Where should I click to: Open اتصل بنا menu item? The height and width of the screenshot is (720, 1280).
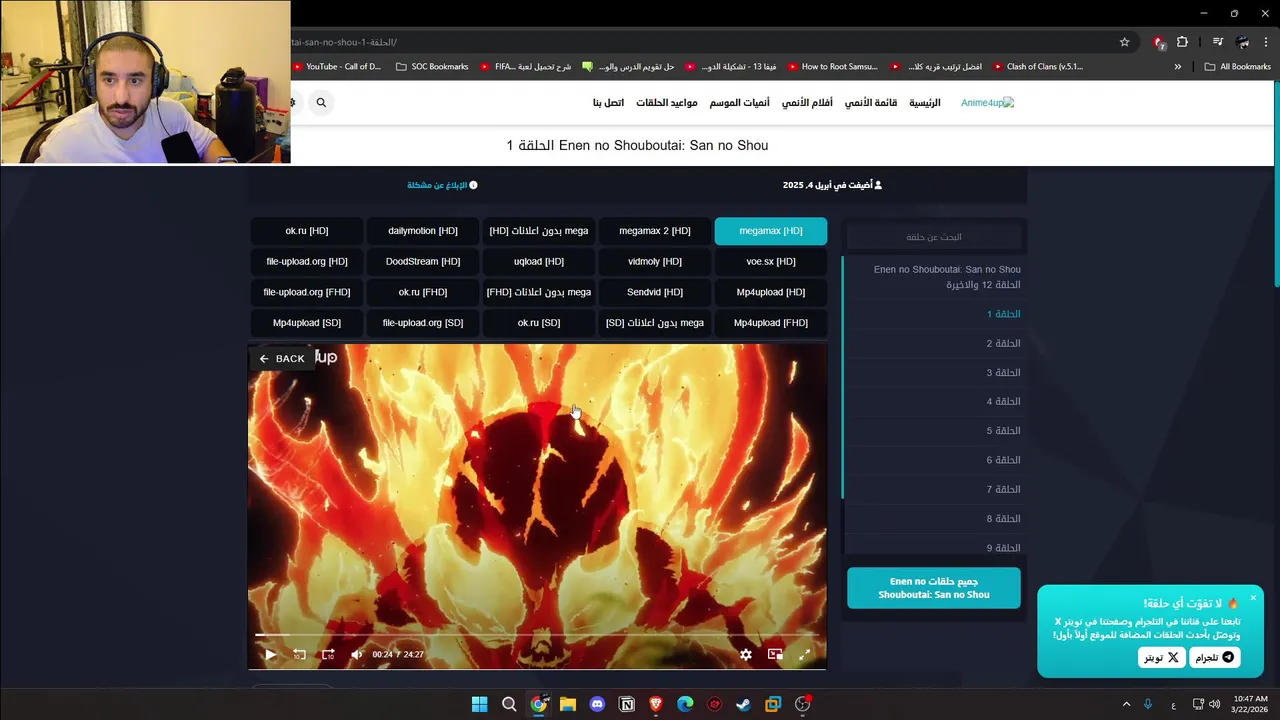[x=608, y=103]
